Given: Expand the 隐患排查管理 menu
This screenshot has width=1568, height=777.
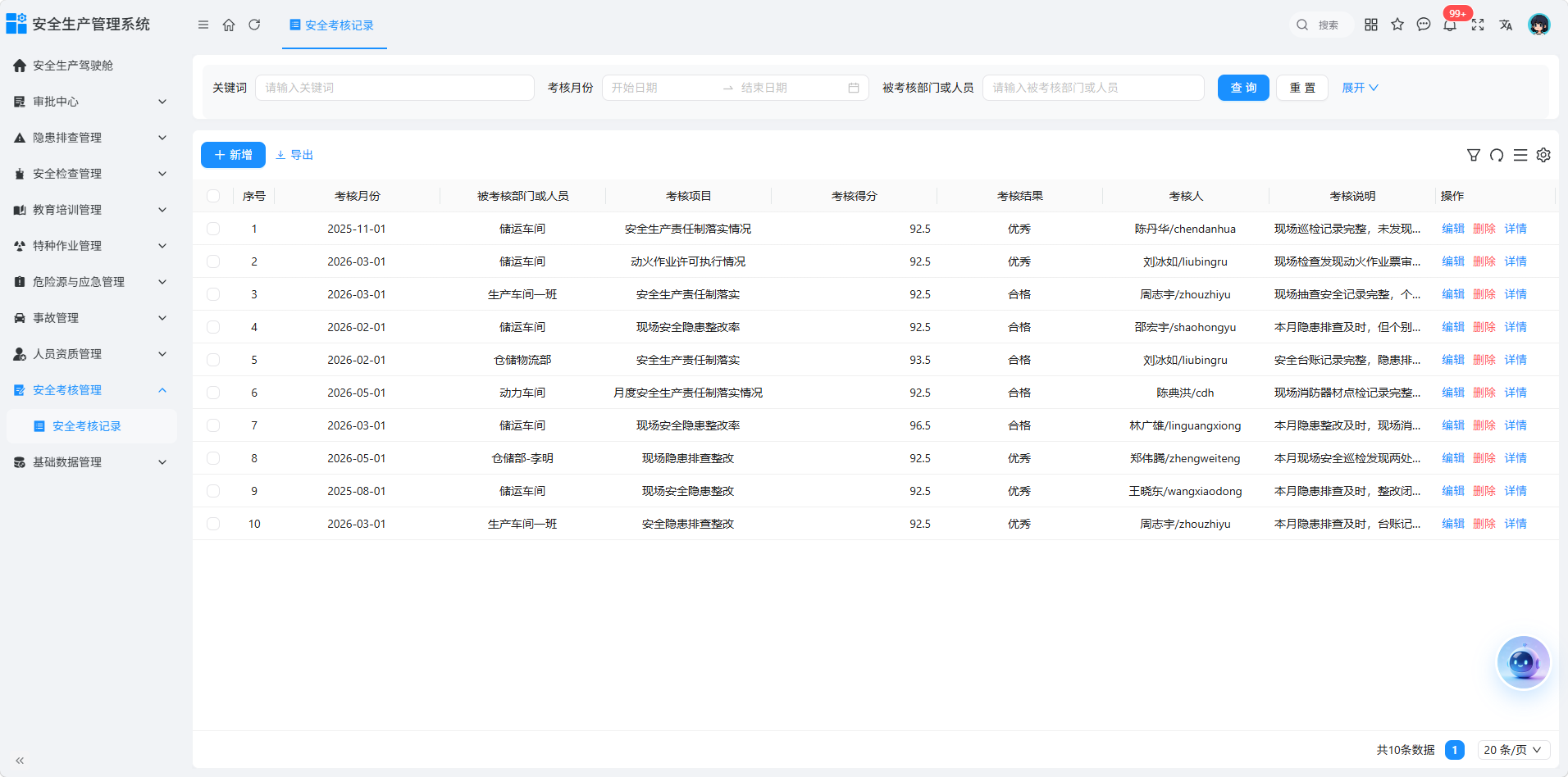Looking at the screenshot, I should point(90,138).
